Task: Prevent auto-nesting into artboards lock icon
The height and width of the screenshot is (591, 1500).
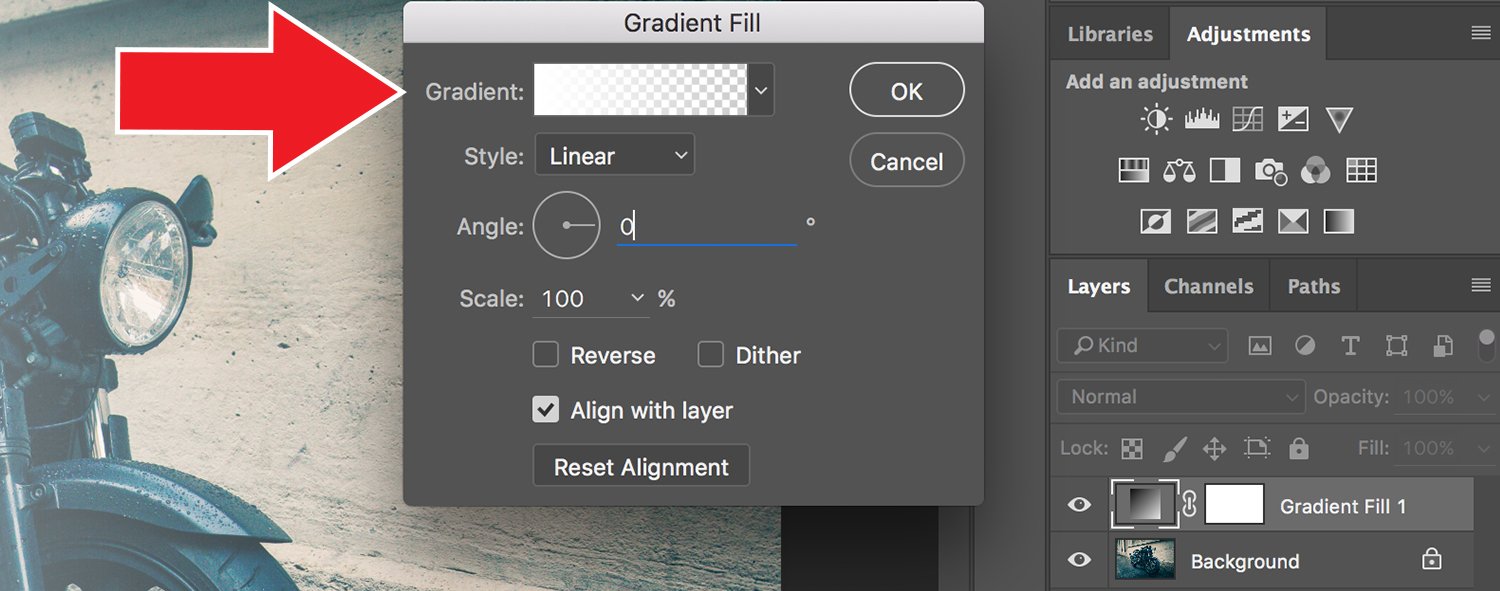Action: point(1257,448)
